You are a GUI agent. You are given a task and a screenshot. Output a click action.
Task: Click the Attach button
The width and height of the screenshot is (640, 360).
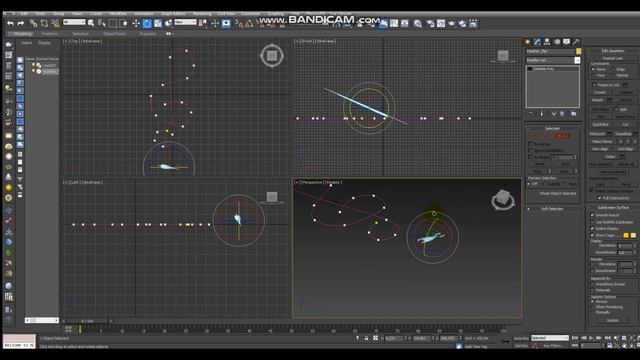597,100
